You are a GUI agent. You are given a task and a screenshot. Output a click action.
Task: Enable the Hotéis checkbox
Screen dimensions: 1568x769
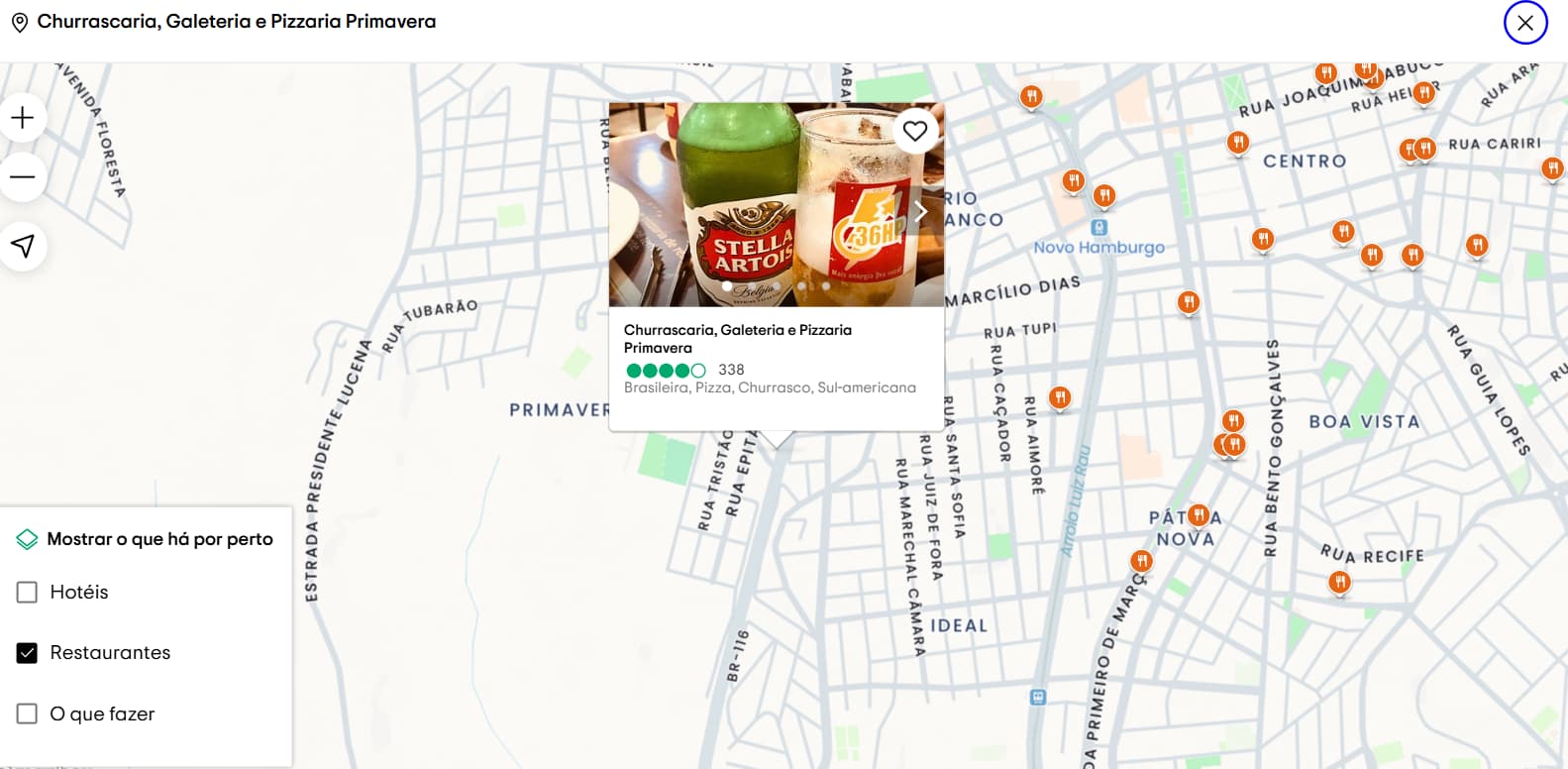28,593
